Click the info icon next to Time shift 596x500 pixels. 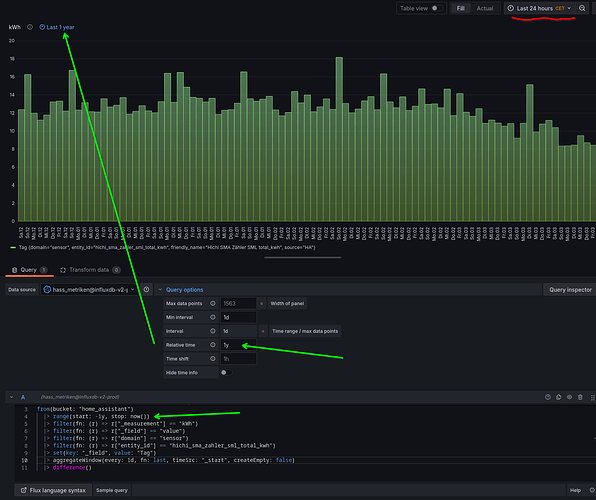213,359
